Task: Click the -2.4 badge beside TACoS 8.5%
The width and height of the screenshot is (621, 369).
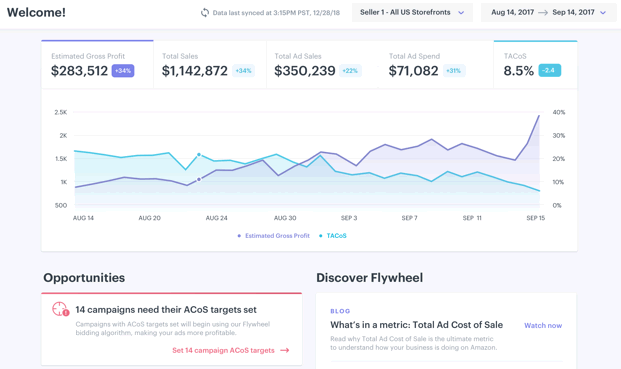Action: point(549,70)
